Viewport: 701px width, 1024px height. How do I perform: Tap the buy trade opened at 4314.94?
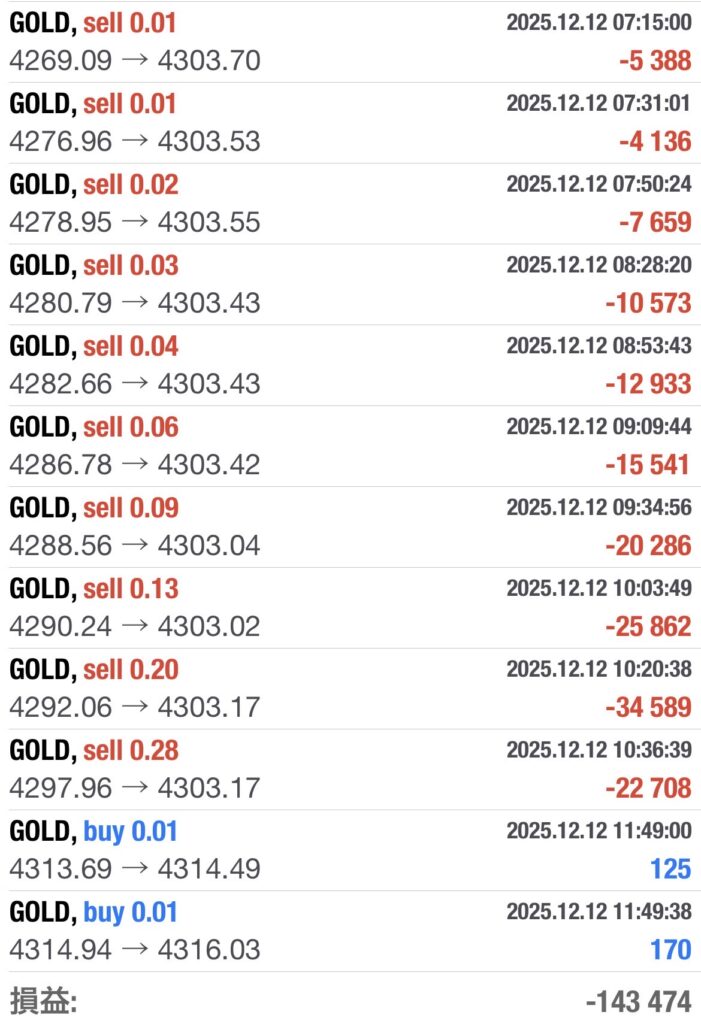click(350, 932)
